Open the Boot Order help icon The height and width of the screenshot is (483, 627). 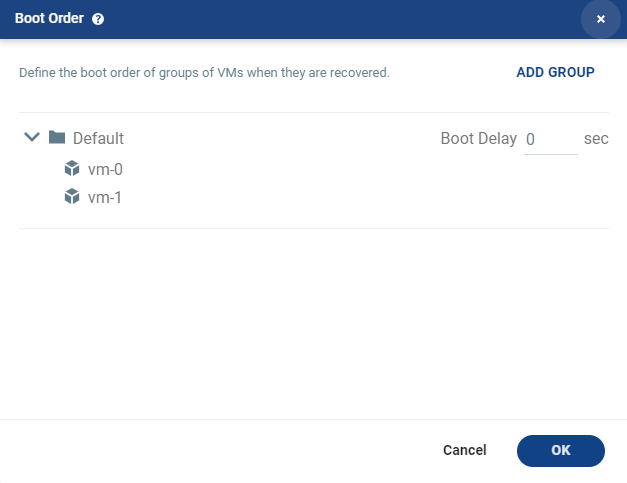click(x=98, y=19)
